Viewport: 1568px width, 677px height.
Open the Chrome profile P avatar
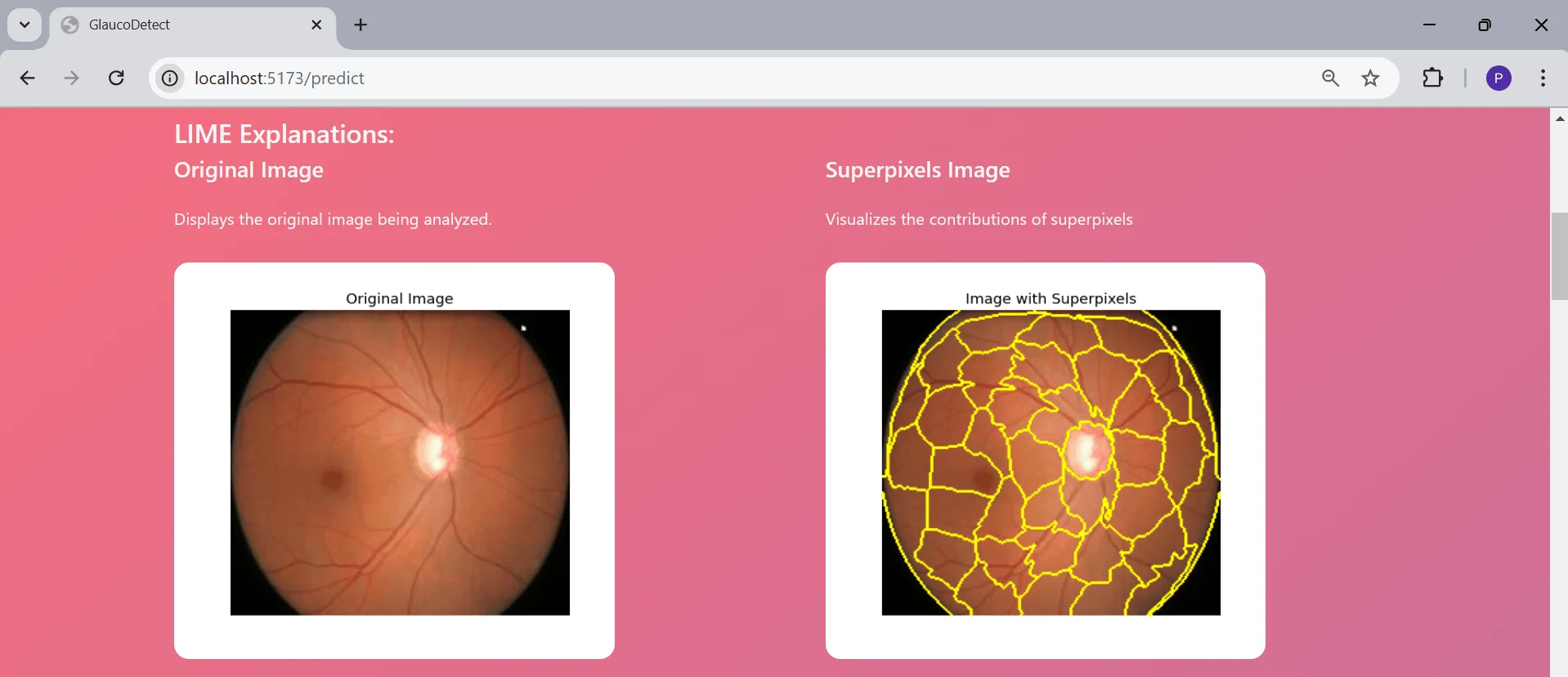point(1499,78)
